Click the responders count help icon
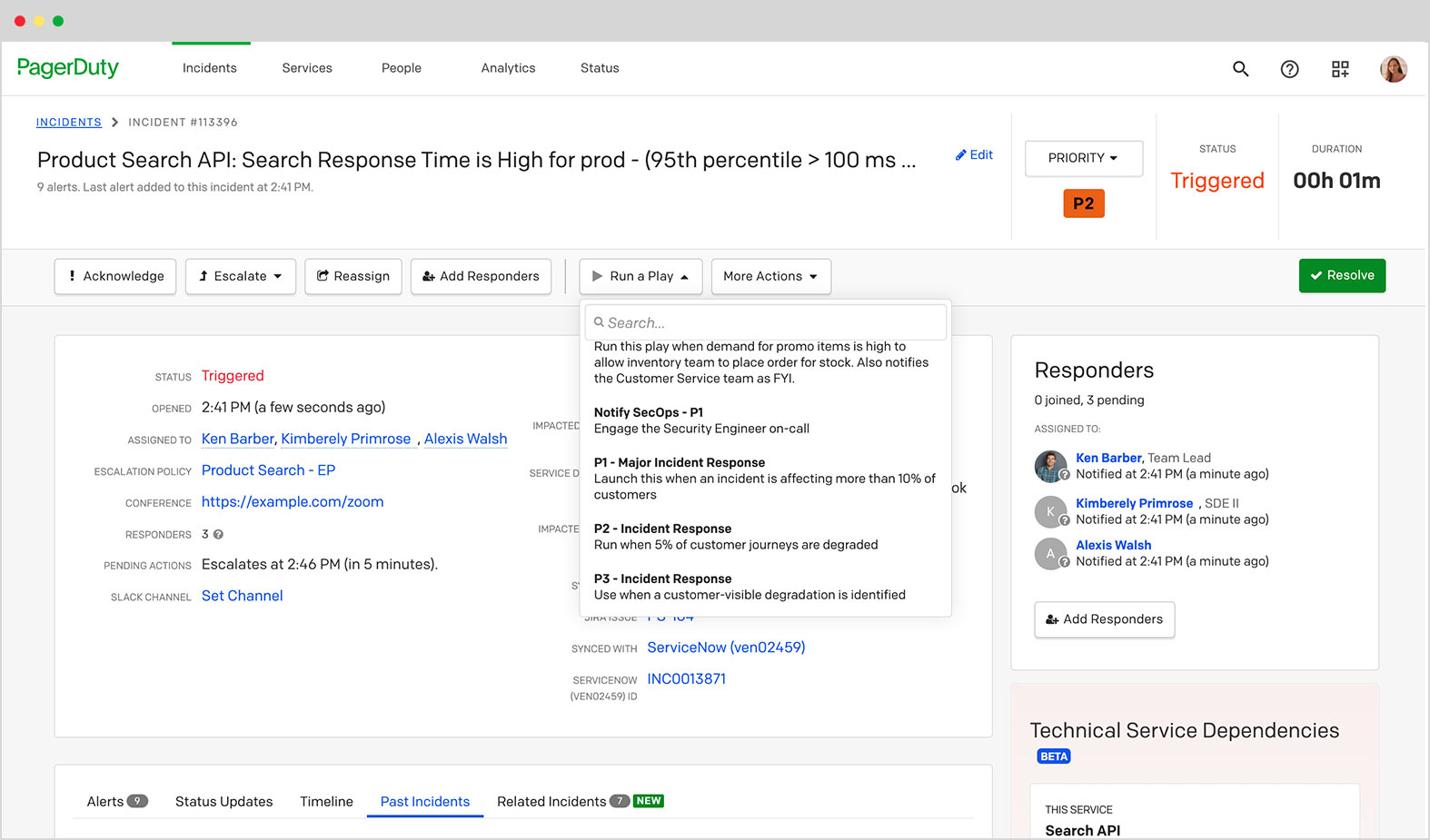Viewport: 1430px width, 840px height. pyautogui.click(x=218, y=535)
